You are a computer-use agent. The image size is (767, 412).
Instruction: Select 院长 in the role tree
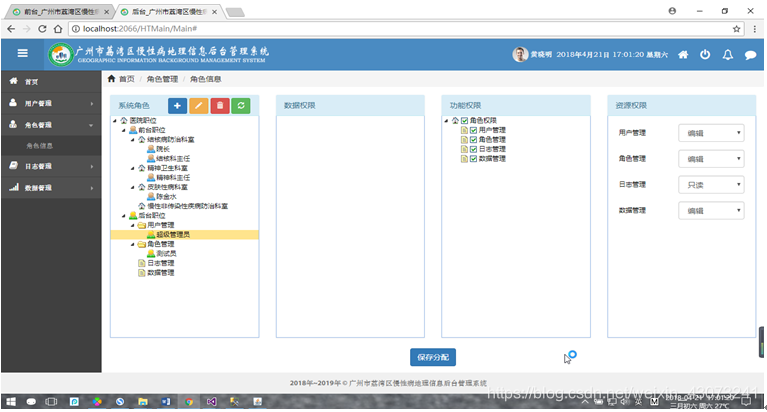click(x=163, y=149)
